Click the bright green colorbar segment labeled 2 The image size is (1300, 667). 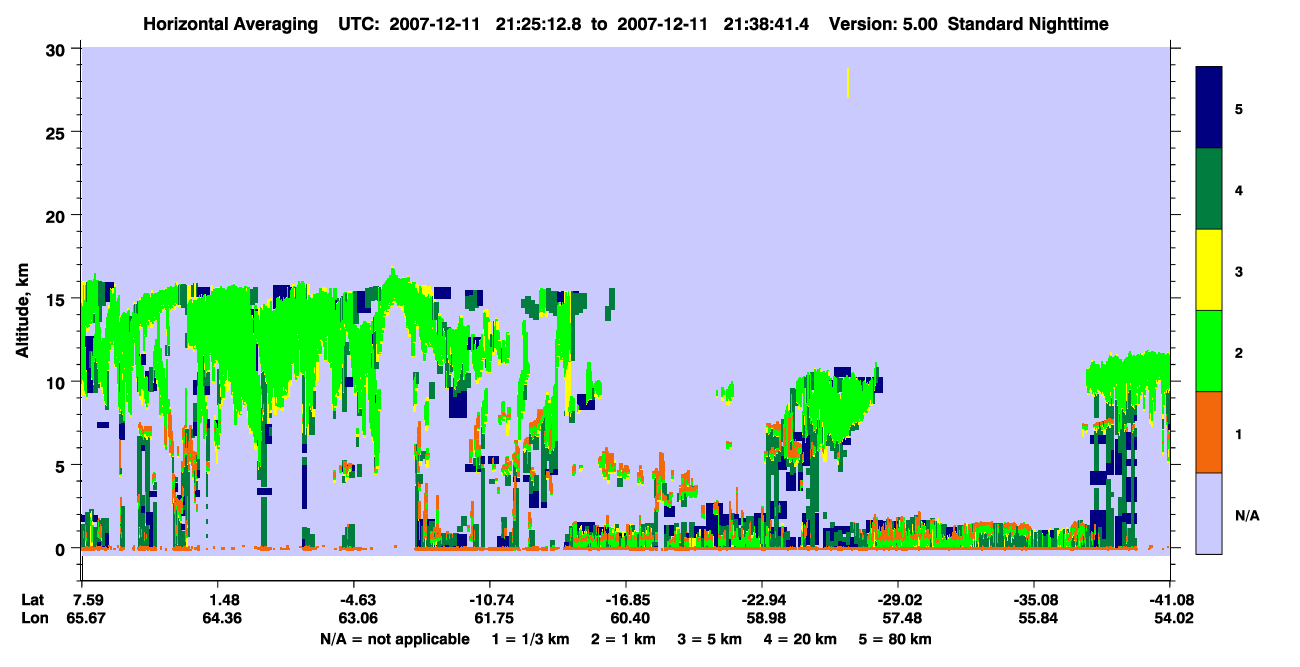[x=1209, y=351]
